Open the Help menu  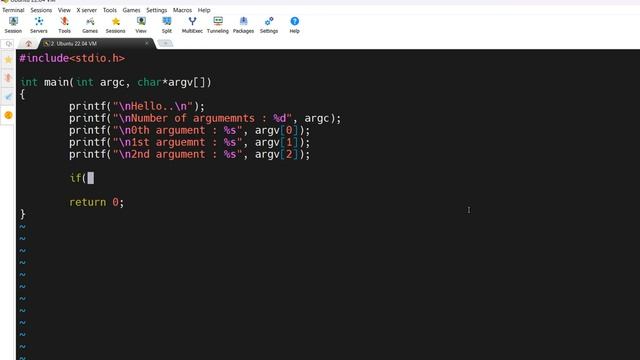click(204, 10)
